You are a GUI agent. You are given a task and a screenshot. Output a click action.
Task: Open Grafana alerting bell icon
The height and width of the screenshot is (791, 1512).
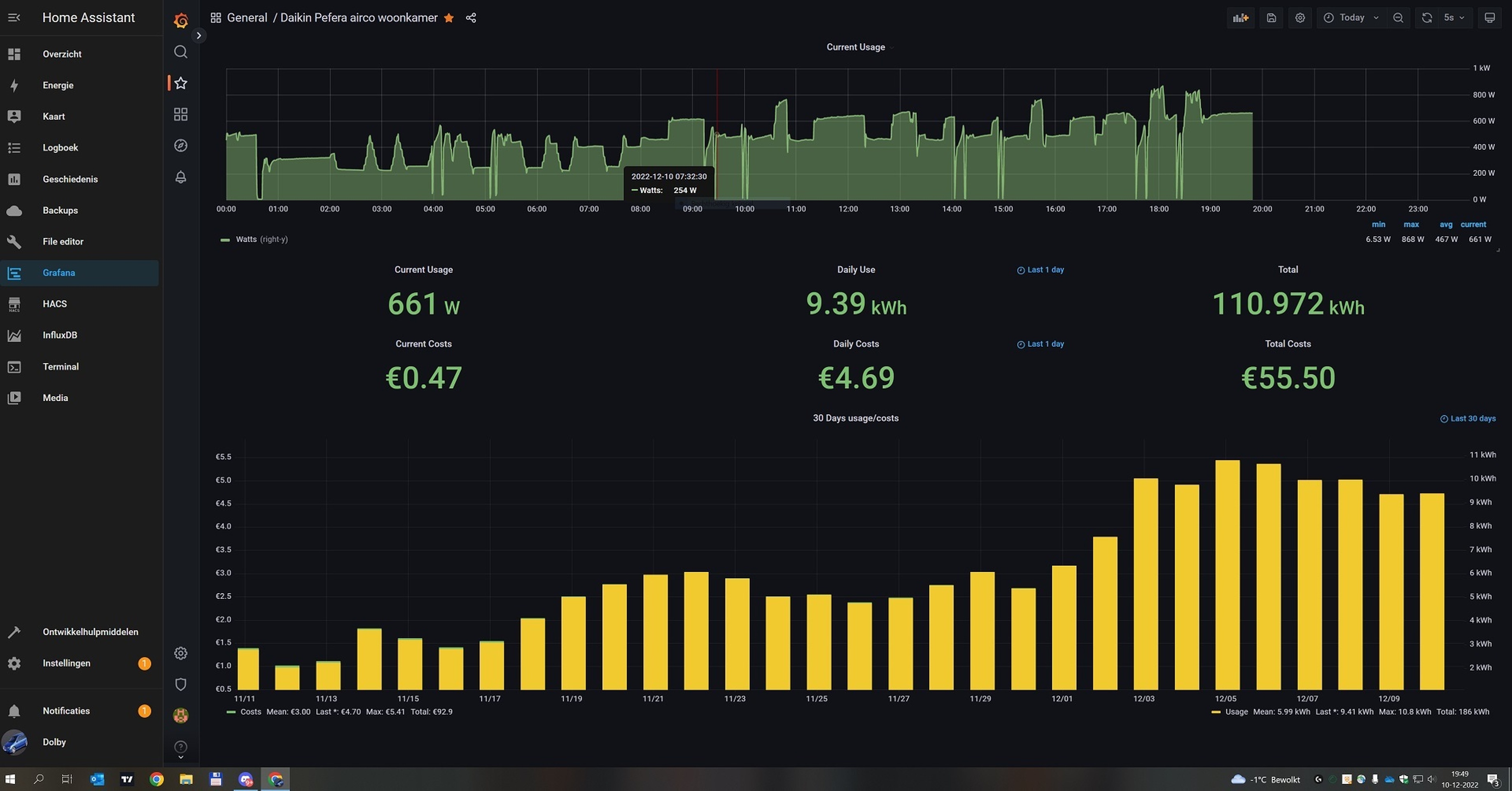point(181,177)
